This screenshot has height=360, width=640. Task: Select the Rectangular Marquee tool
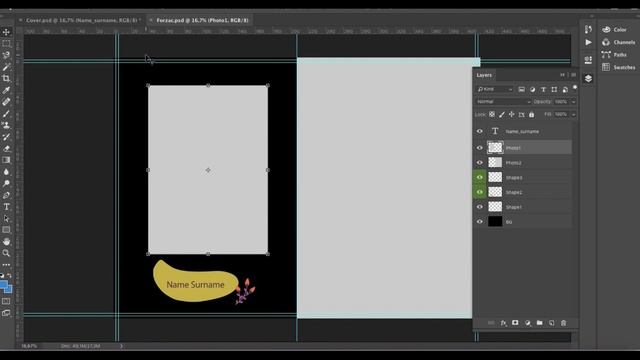point(6,43)
